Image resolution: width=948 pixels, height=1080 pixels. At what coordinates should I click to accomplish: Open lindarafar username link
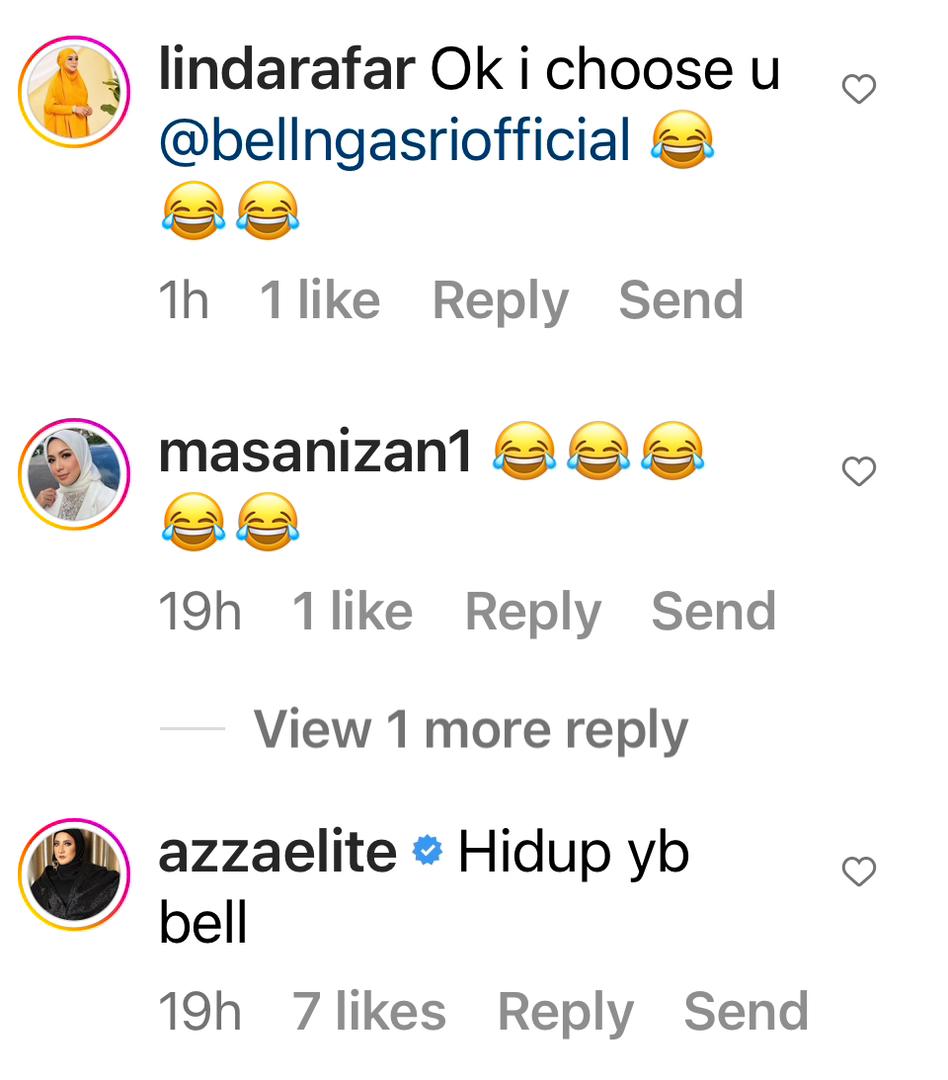point(287,69)
